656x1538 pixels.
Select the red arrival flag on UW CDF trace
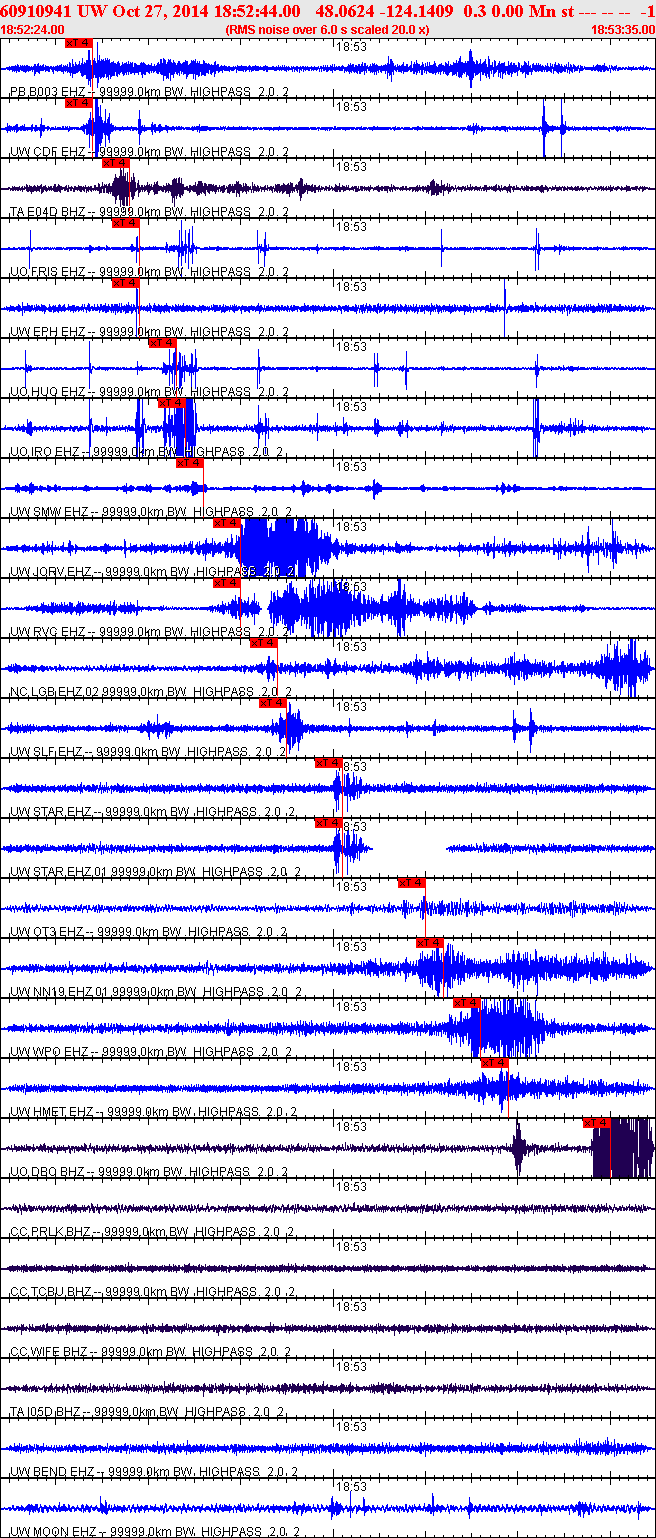78,103
